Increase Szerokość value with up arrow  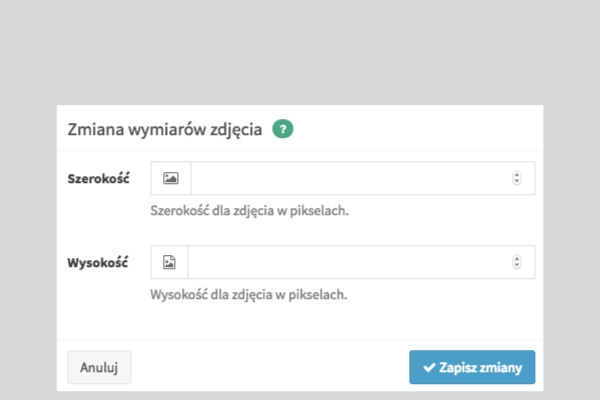point(516,175)
